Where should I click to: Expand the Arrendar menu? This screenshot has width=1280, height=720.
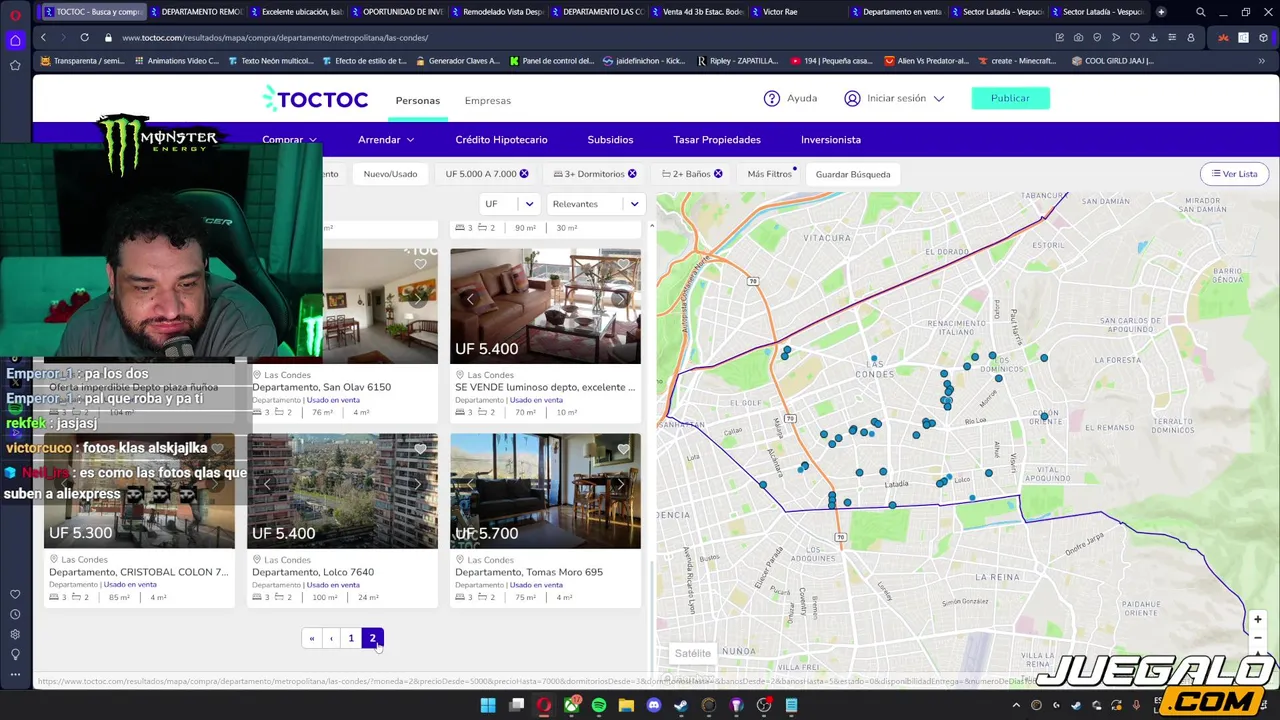386,140
